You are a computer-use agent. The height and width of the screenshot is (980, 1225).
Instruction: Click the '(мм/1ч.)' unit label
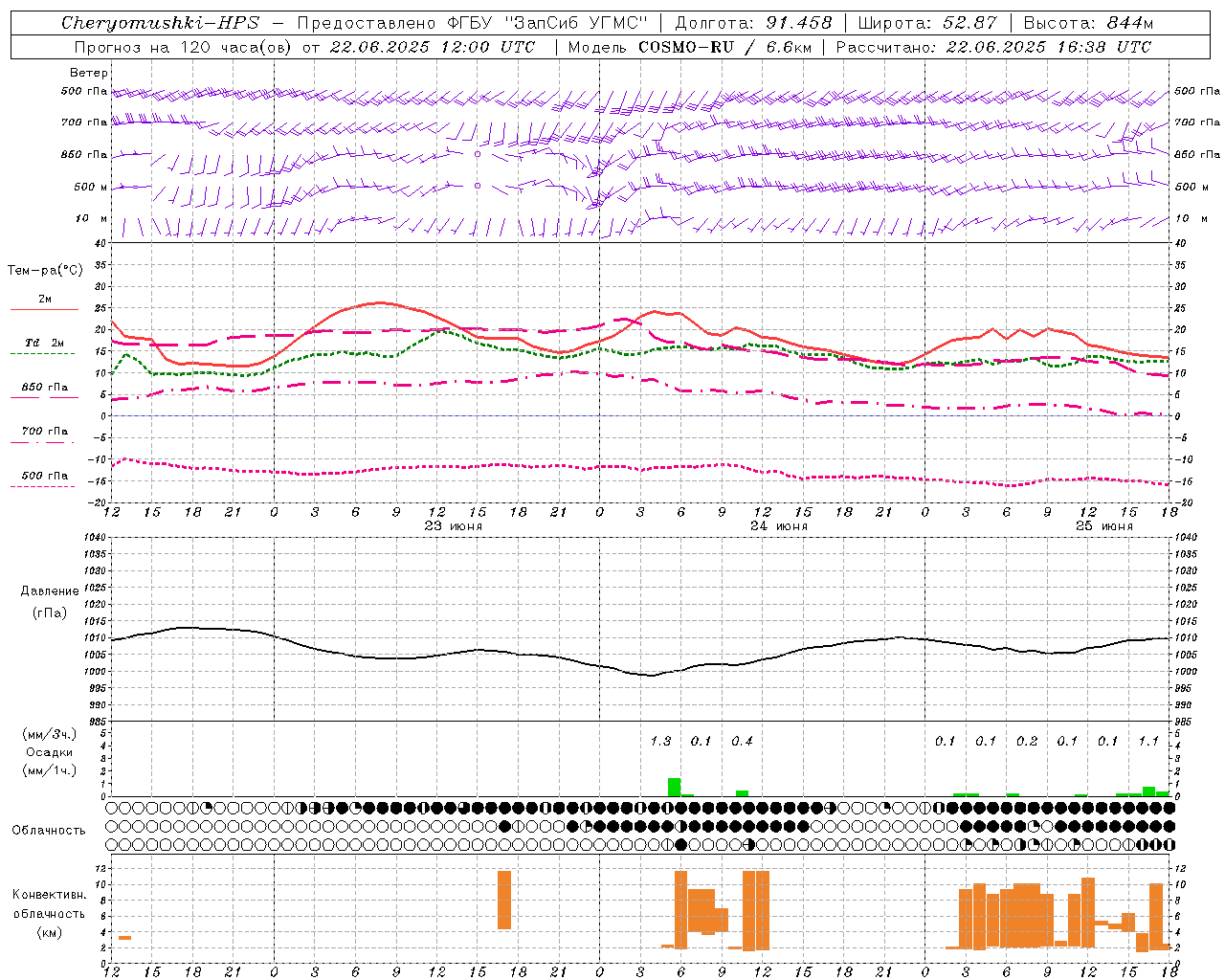[50, 770]
